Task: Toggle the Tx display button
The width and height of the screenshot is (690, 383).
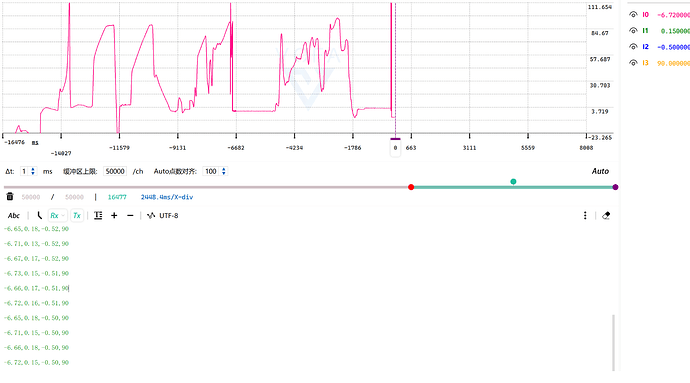Action: tap(77, 215)
